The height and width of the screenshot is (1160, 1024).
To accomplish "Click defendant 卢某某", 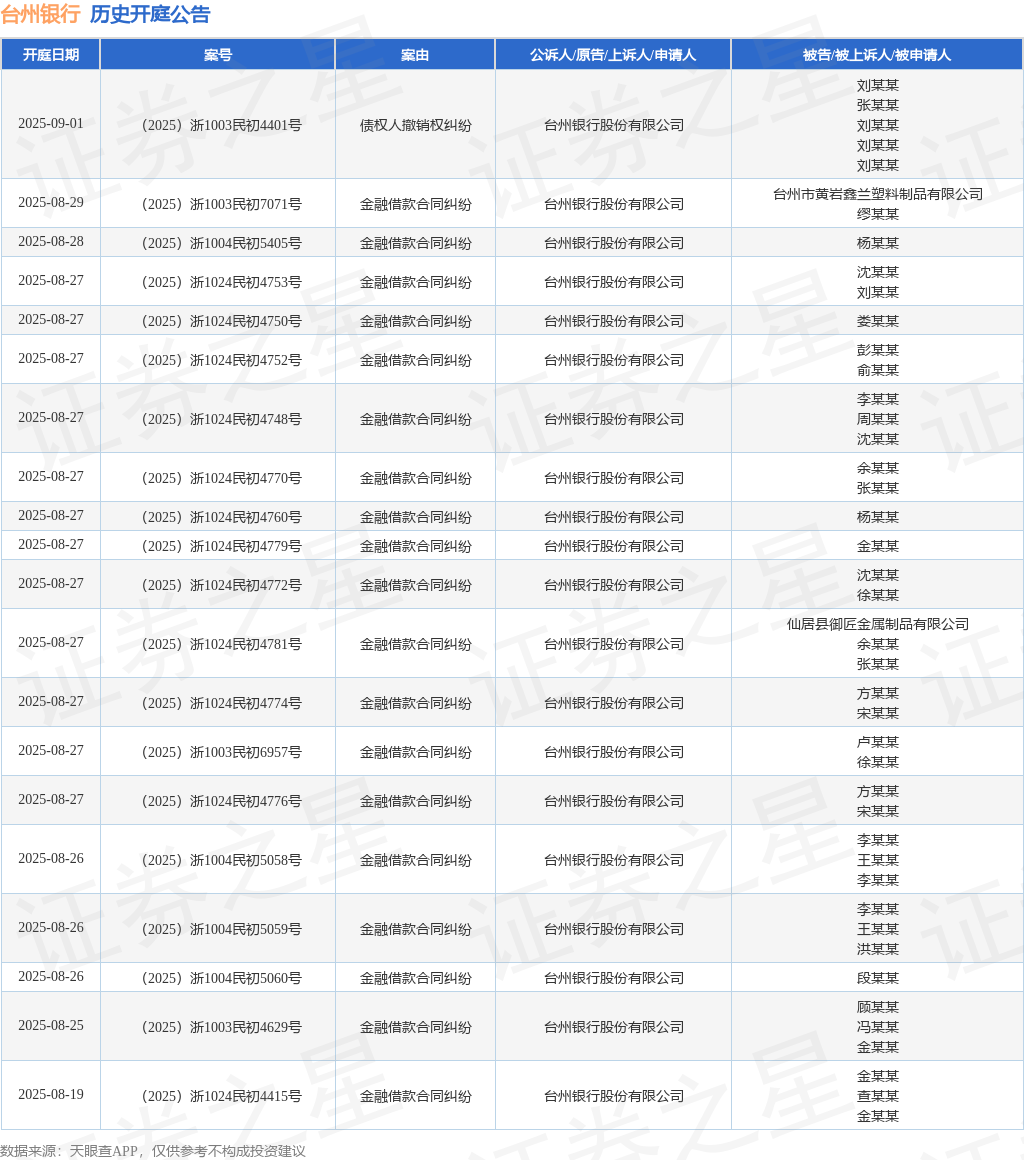I will tap(878, 742).
